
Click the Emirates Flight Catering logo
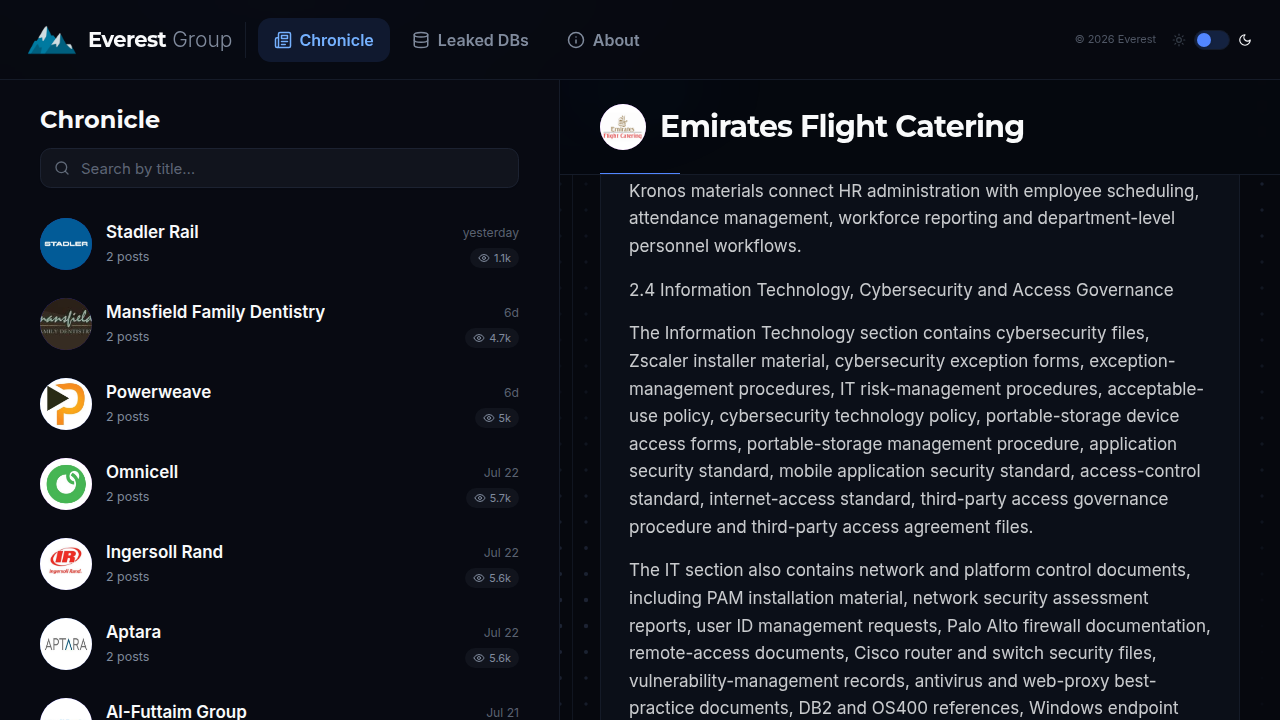(623, 127)
